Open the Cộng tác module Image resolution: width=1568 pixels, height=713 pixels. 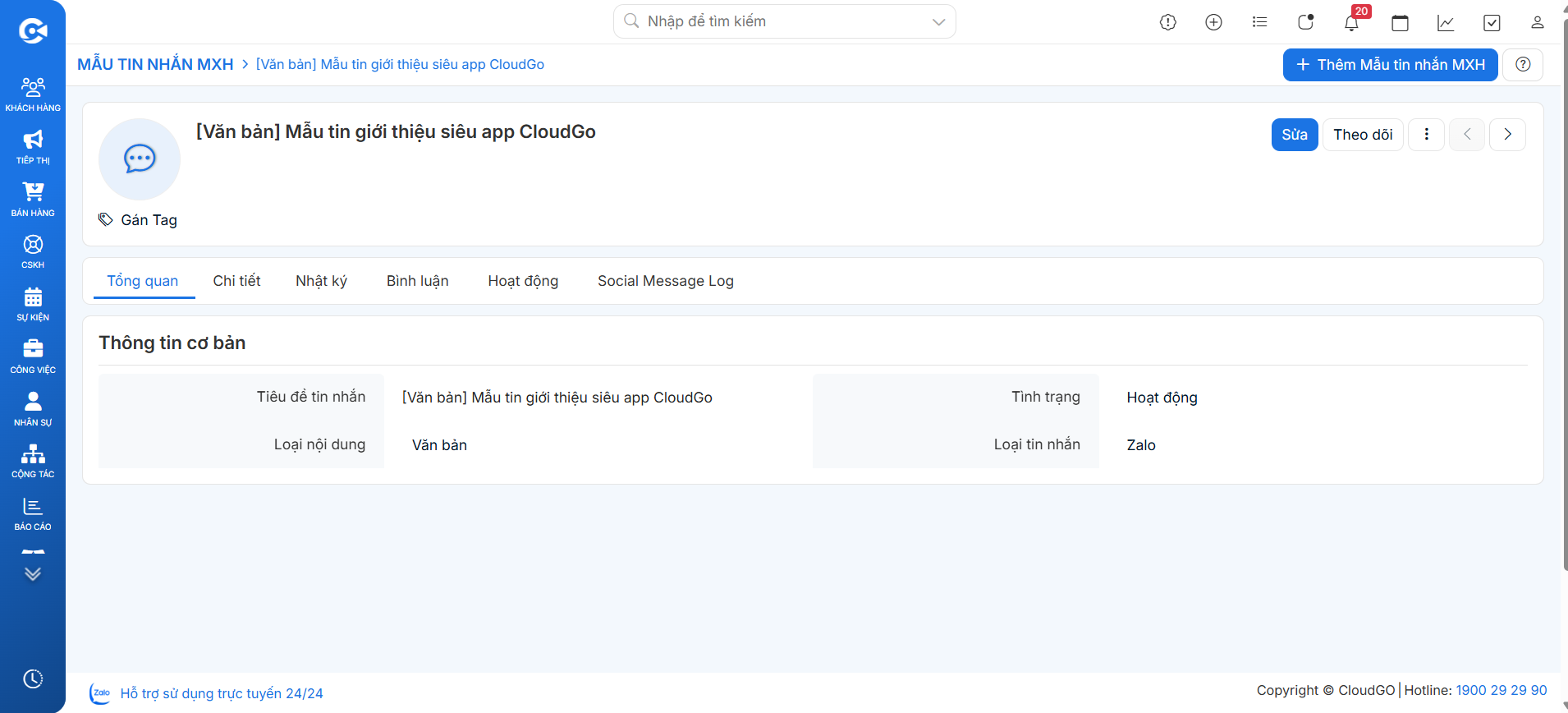[33, 461]
